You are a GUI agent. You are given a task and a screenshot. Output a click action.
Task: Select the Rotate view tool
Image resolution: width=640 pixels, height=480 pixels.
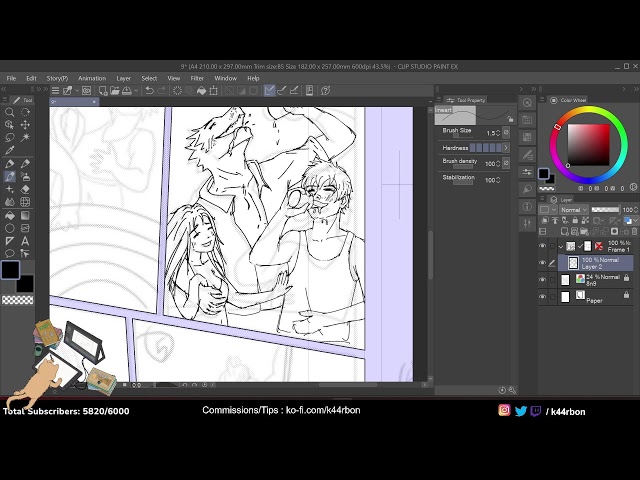(25, 112)
